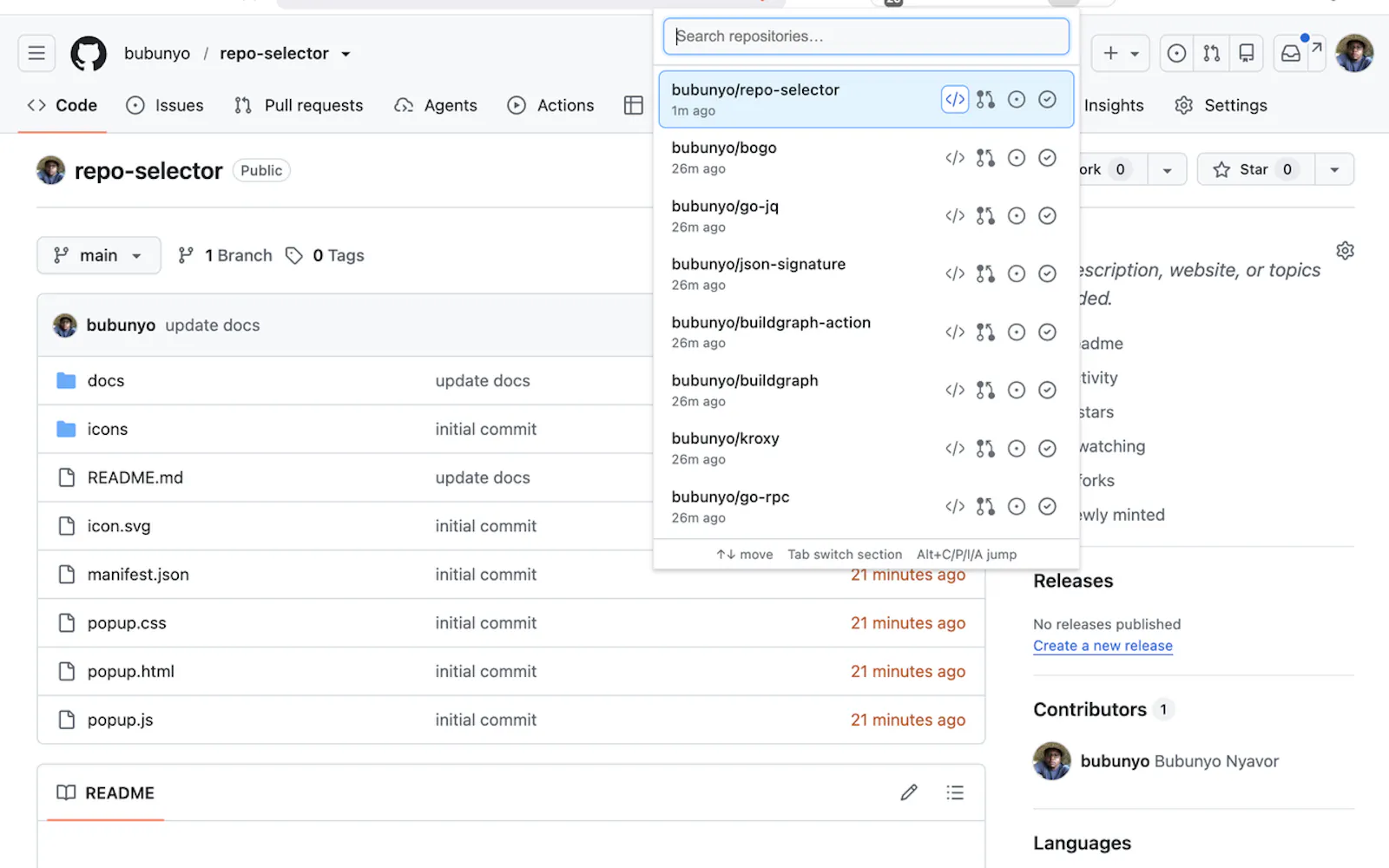
Task: Open the user avatar menu
Action: point(1354,53)
